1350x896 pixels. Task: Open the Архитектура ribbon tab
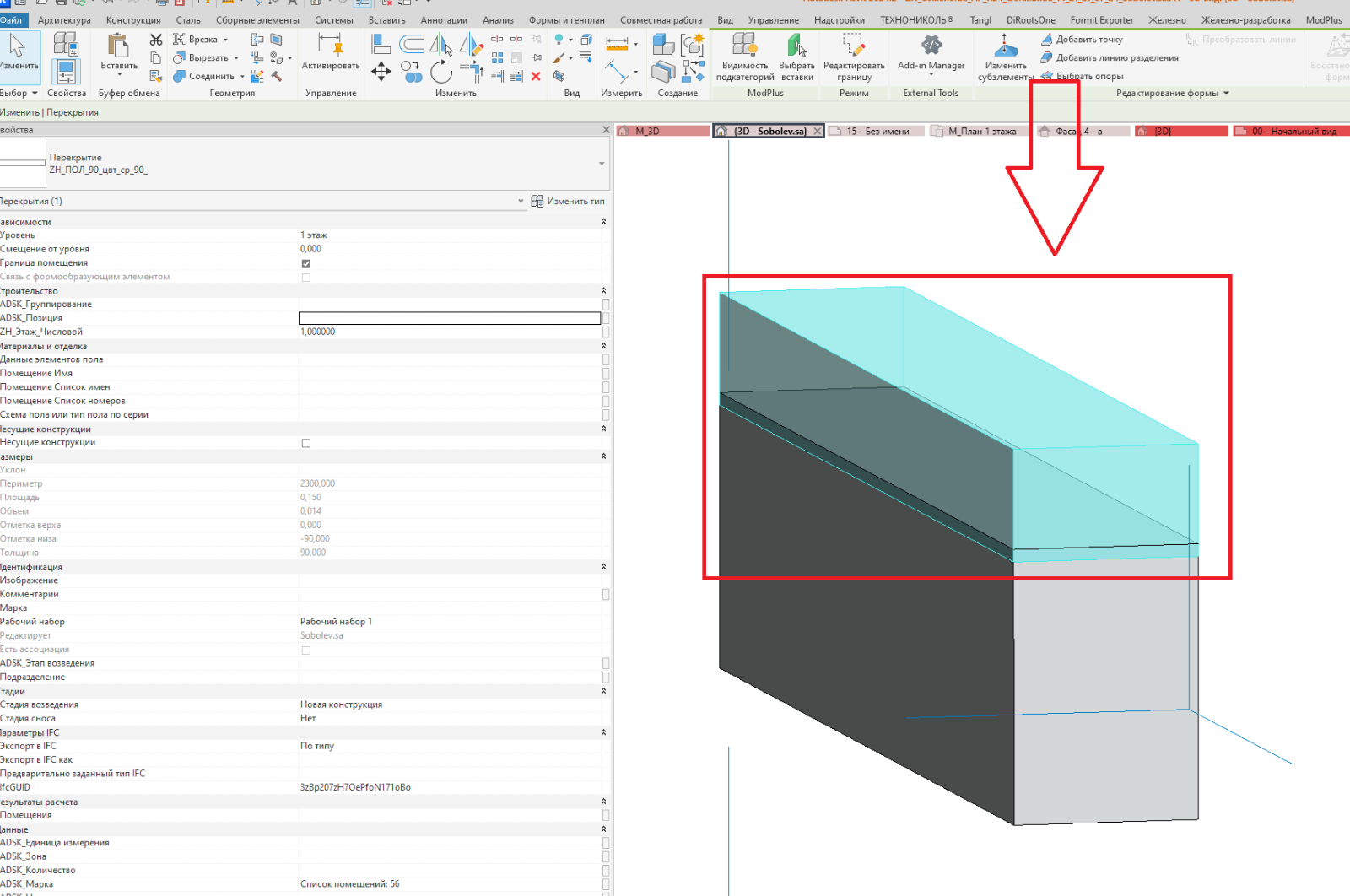(65, 20)
